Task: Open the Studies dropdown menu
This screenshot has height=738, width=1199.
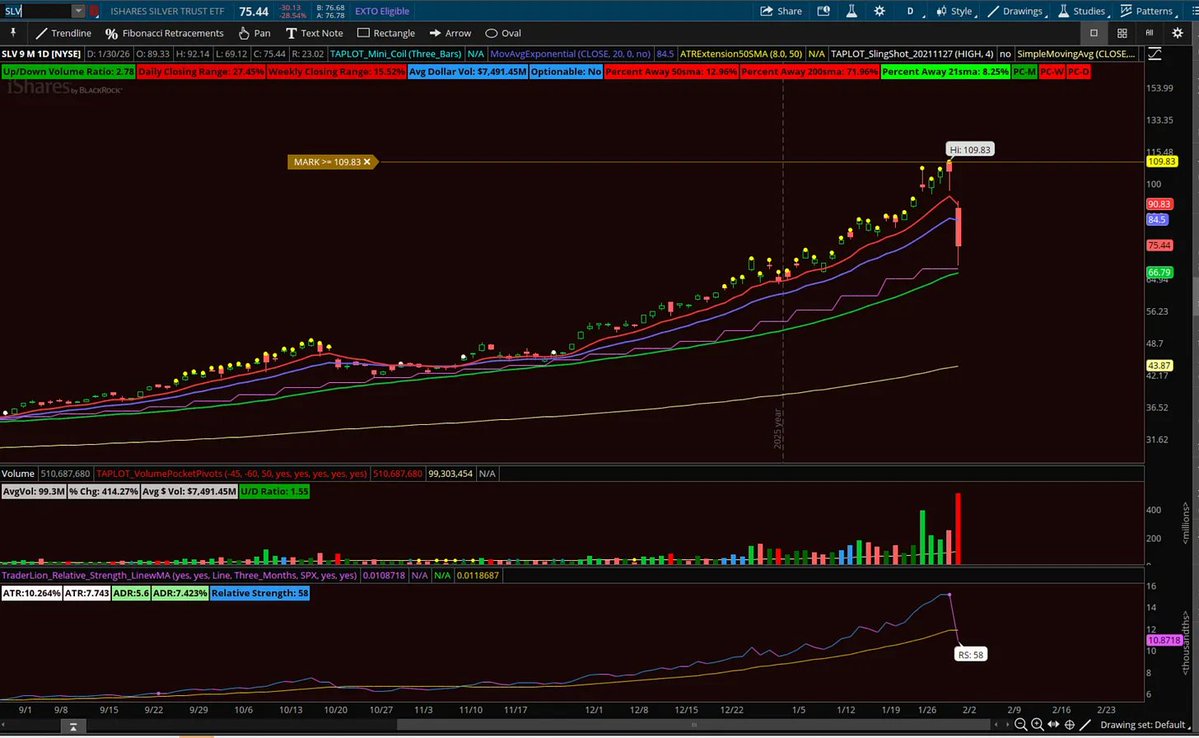Action: pyautogui.click(x=1084, y=11)
